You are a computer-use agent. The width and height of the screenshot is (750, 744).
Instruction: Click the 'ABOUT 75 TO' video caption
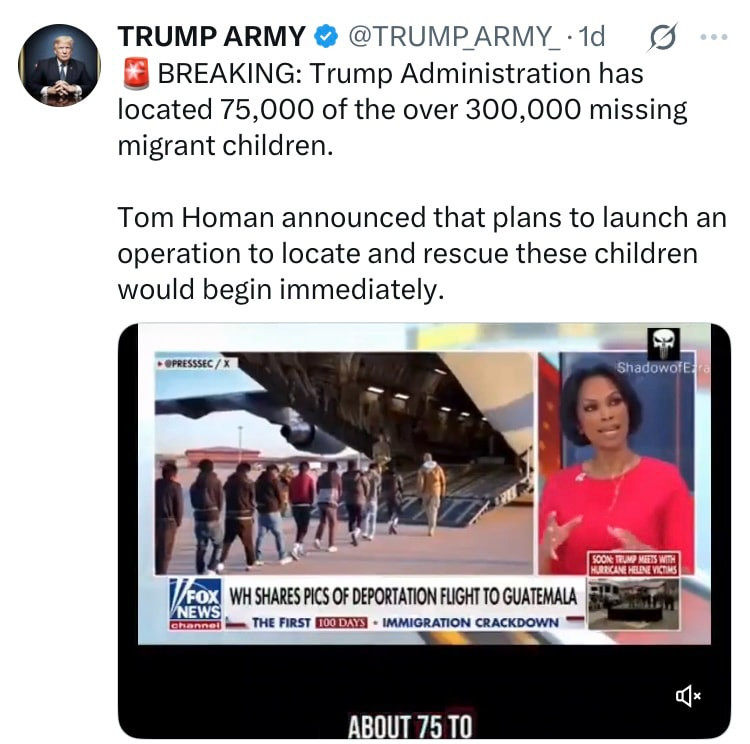click(x=410, y=726)
